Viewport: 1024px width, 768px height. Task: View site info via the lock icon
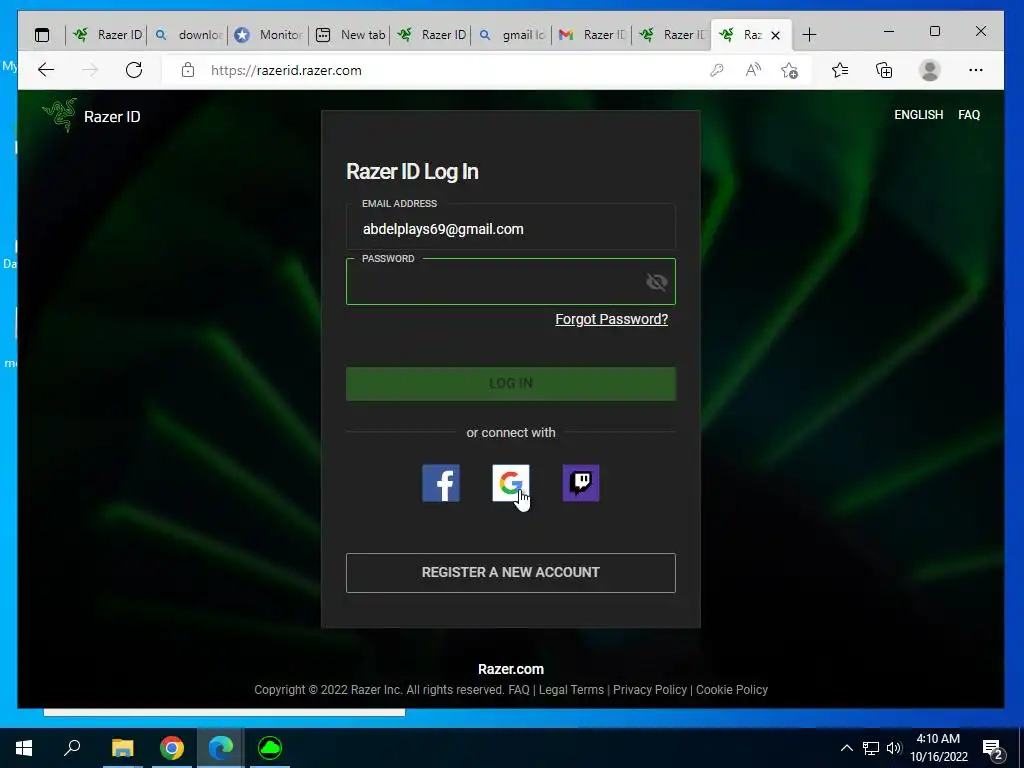[x=188, y=70]
